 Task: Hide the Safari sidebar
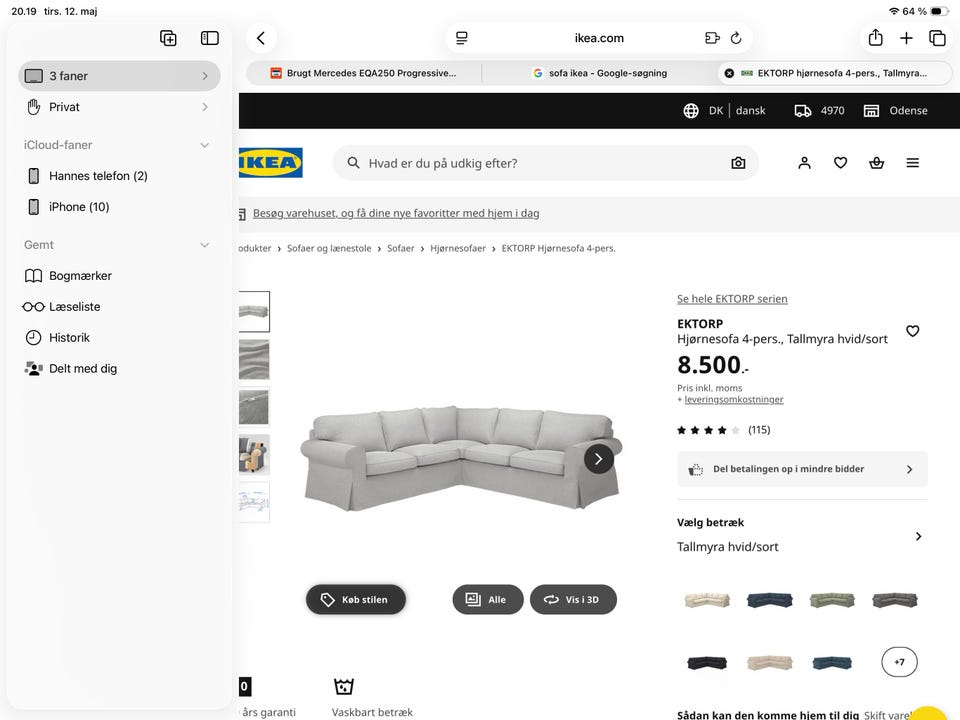[210, 38]
